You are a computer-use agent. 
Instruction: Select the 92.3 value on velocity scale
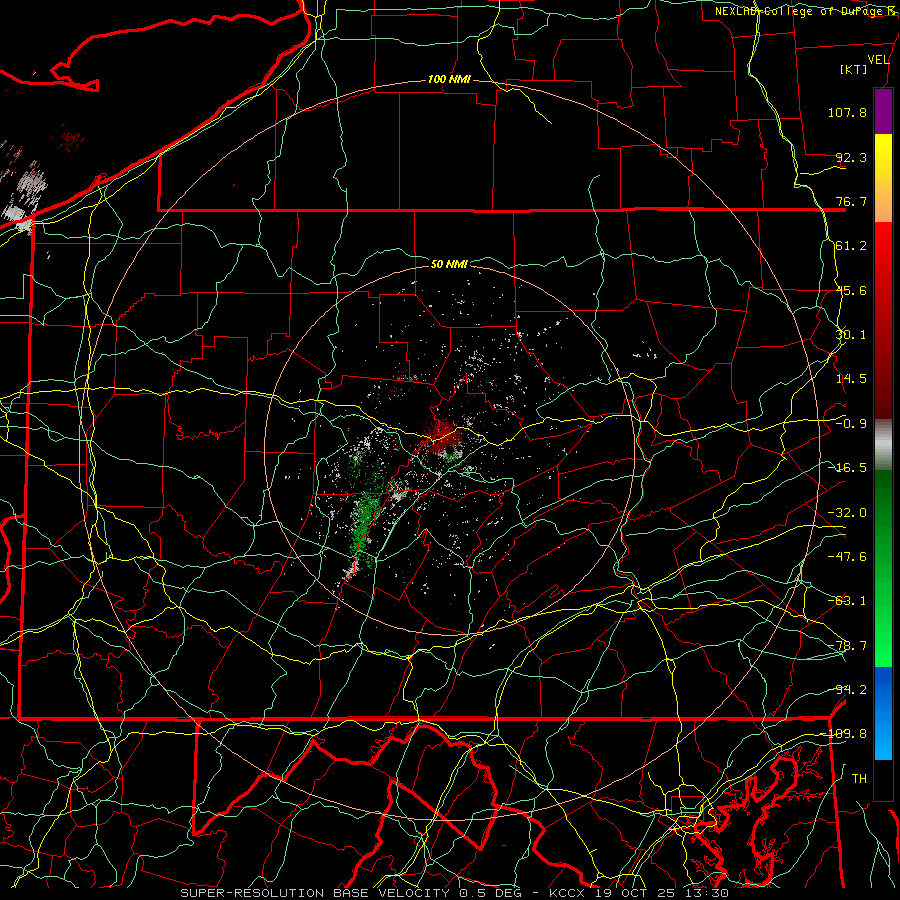[851, 157]
